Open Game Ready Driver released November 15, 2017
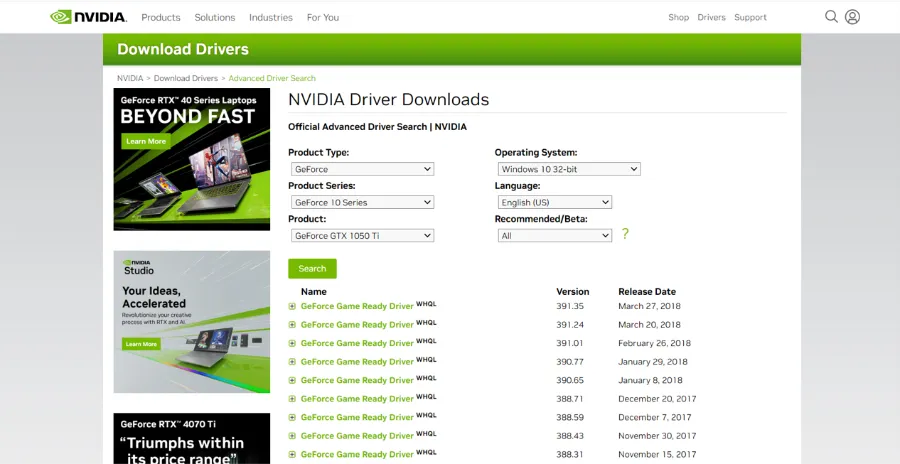 point(357,454)
